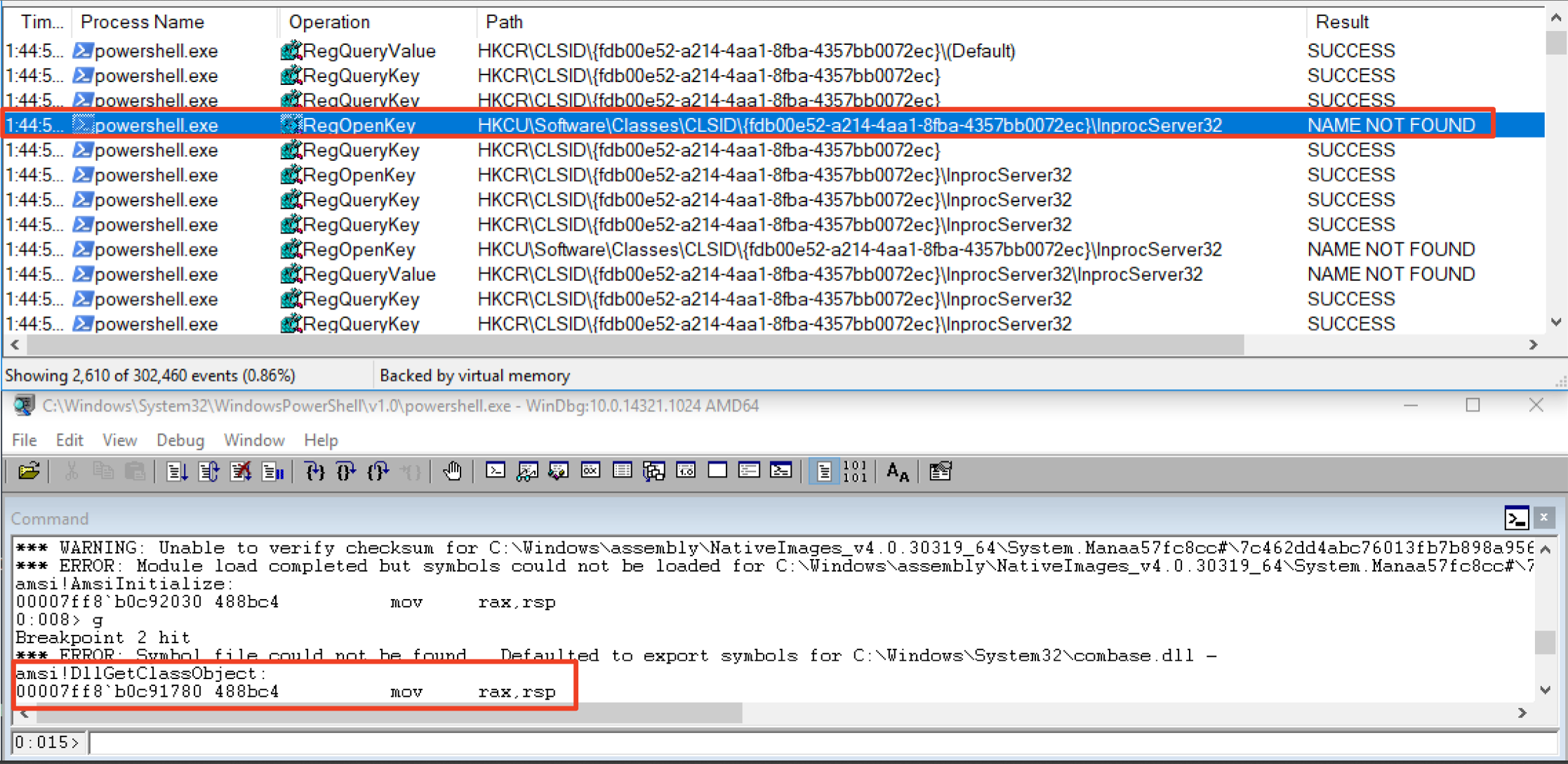The image size is (1568, 764).
Task: Close the Command pane with X button
Action: coord(1543,518)
